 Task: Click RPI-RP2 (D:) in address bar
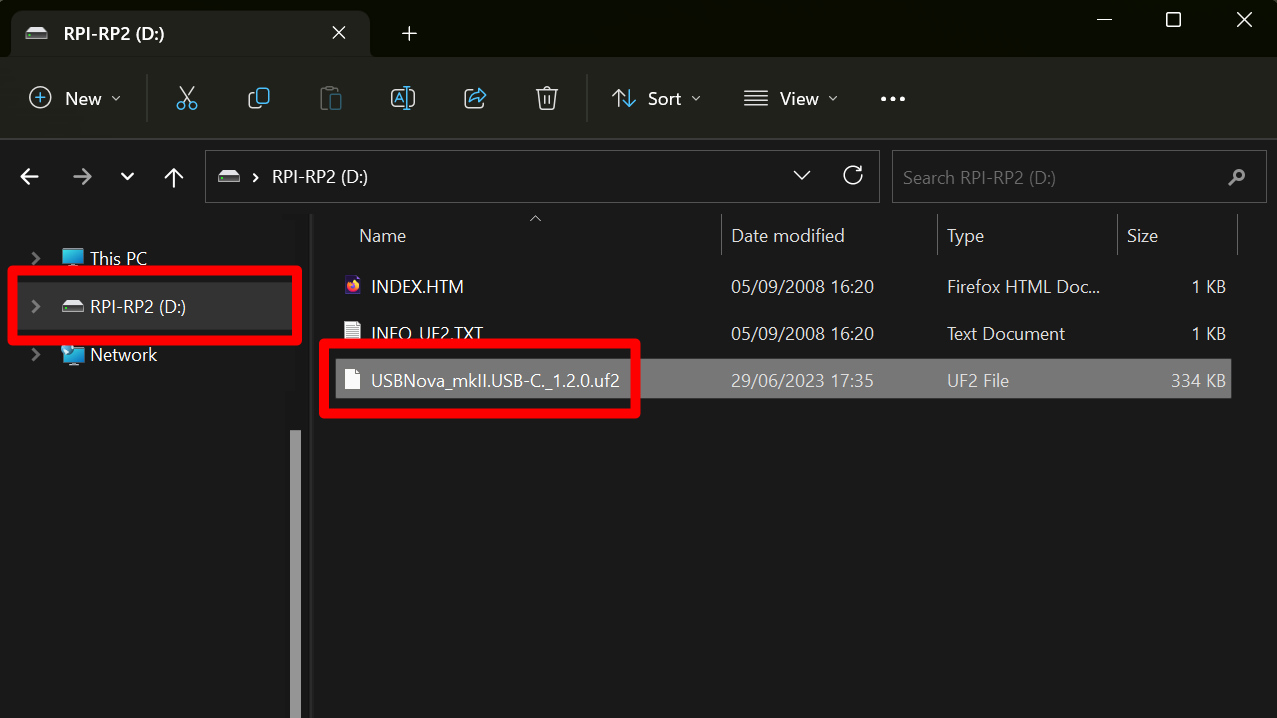(320, 177)
